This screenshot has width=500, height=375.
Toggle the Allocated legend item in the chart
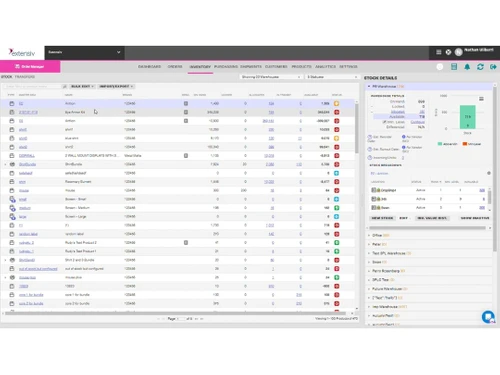click(447, 144)
